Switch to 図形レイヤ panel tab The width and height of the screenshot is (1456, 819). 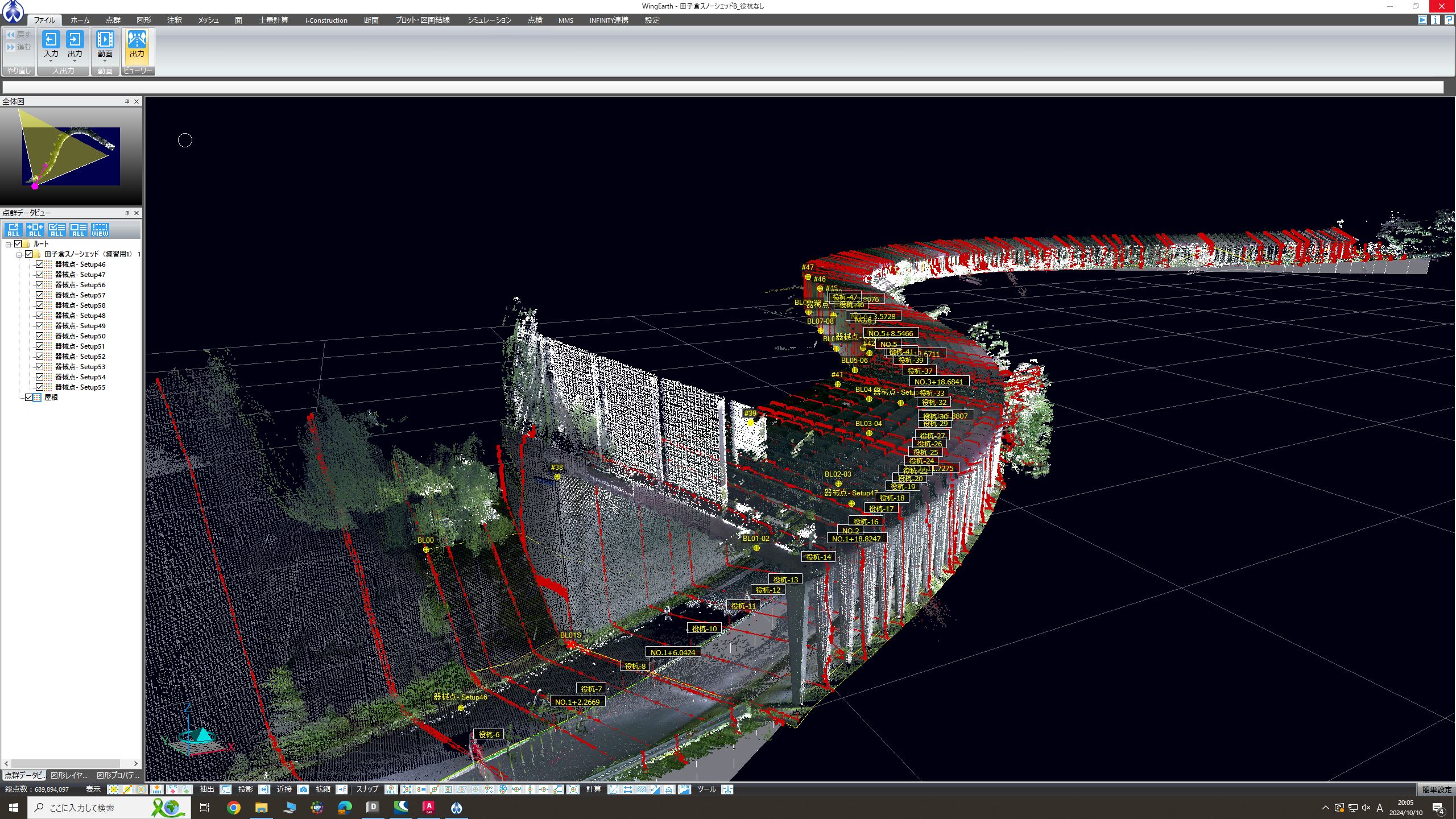69,775
